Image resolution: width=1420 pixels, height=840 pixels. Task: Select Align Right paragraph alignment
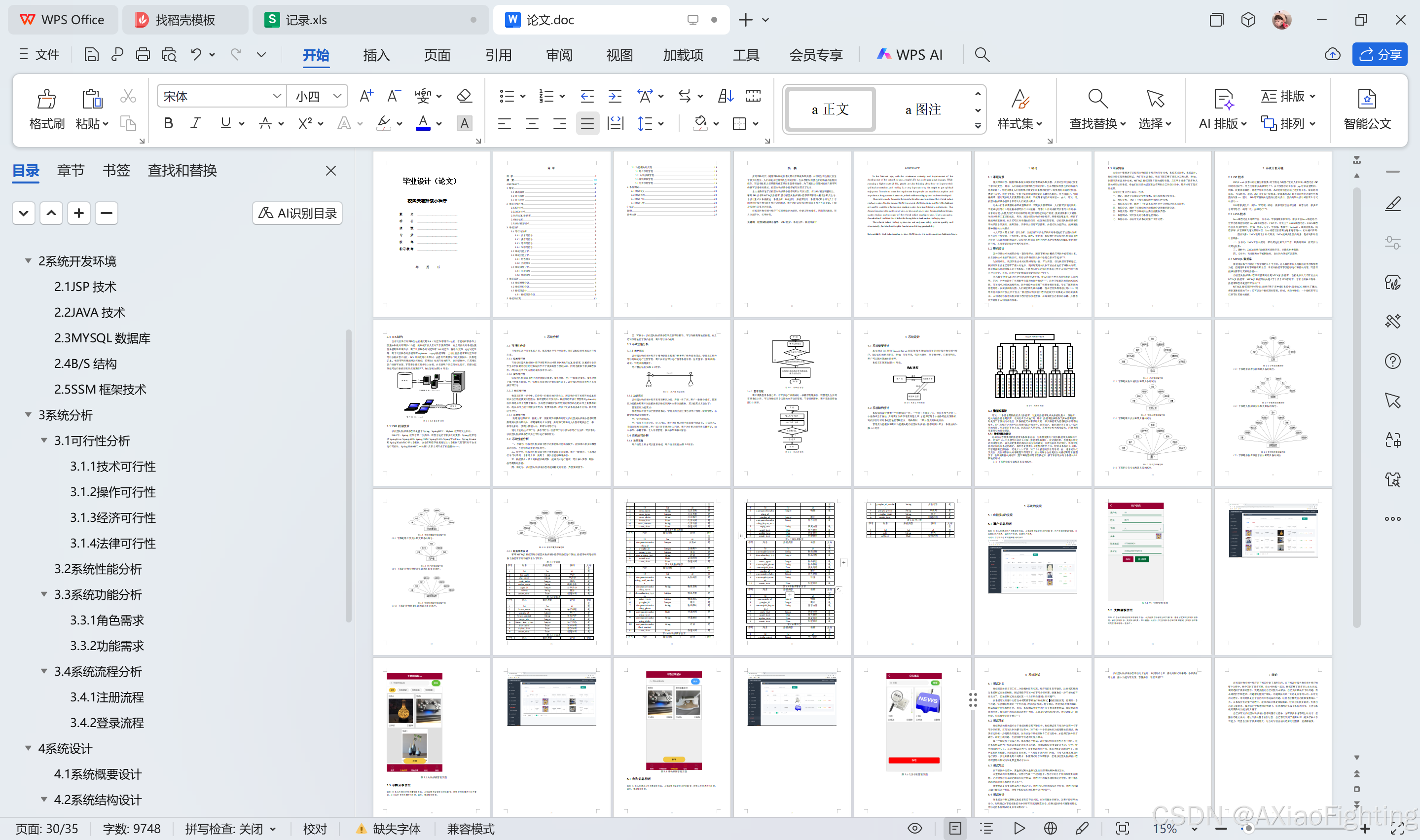coord(560,123)
